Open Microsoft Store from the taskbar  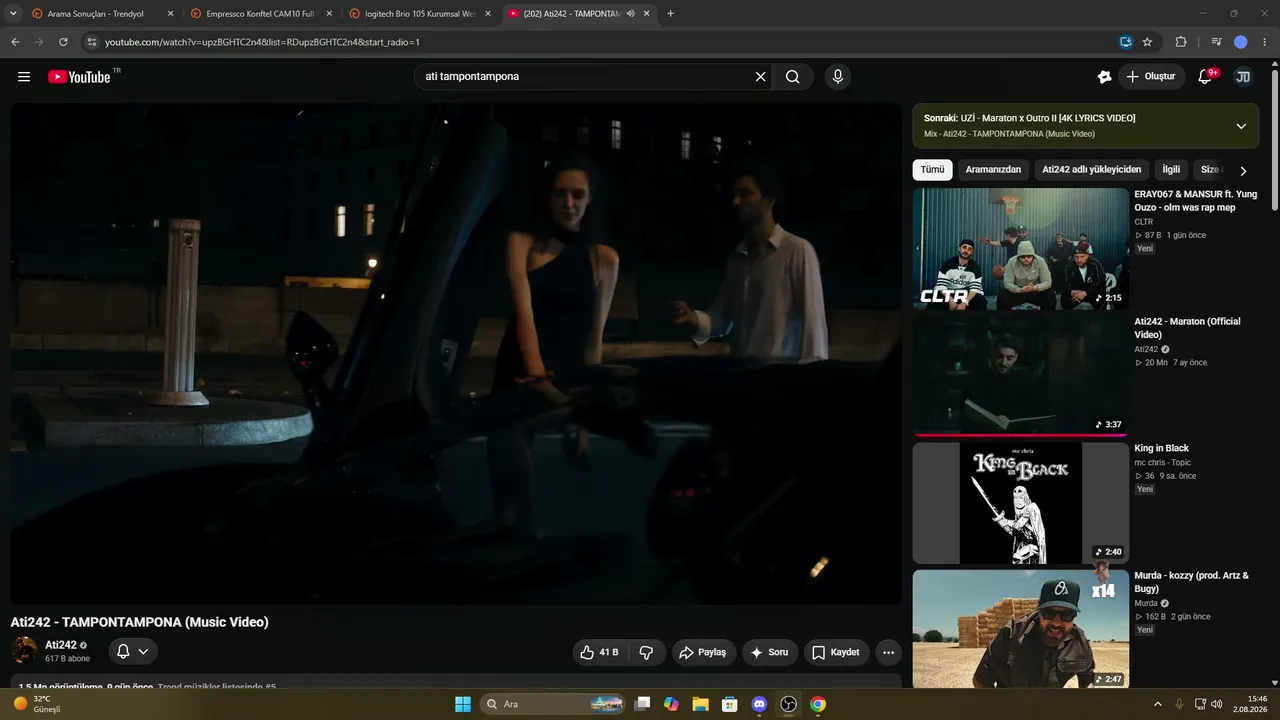730,704
